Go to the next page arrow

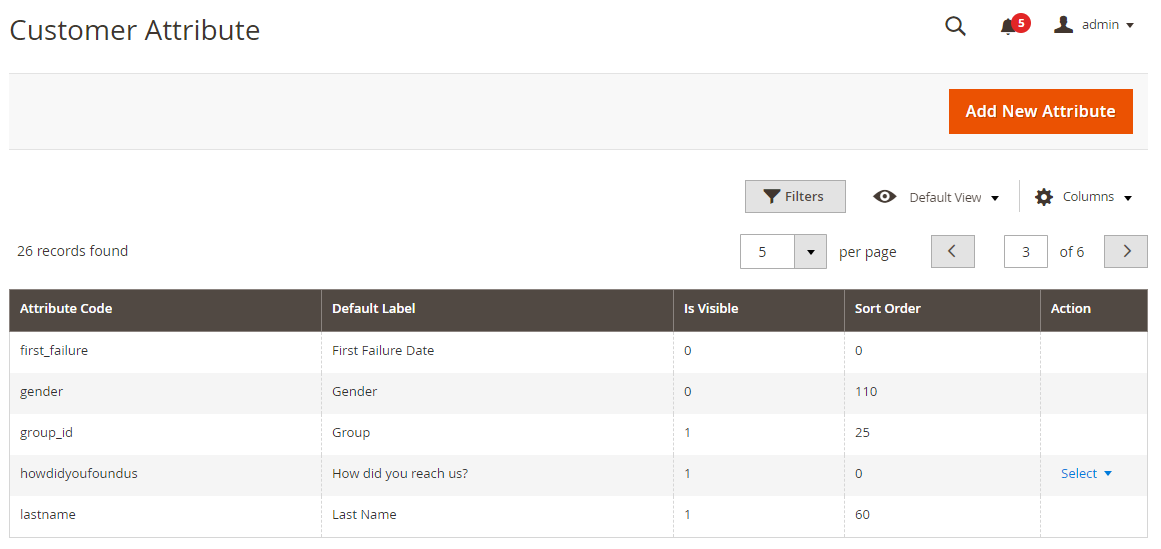(x=1125, y=252)
